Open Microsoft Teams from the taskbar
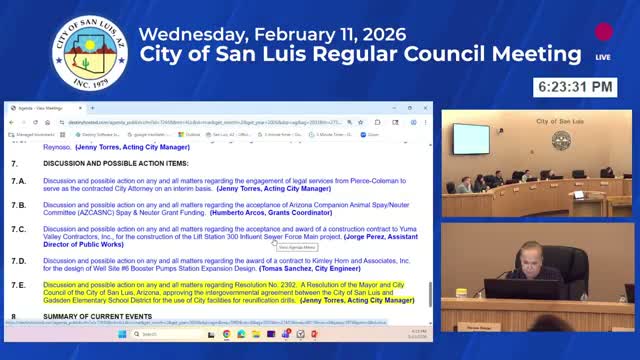The width and height of the screenshot is (640, 360). click(286, 334)
